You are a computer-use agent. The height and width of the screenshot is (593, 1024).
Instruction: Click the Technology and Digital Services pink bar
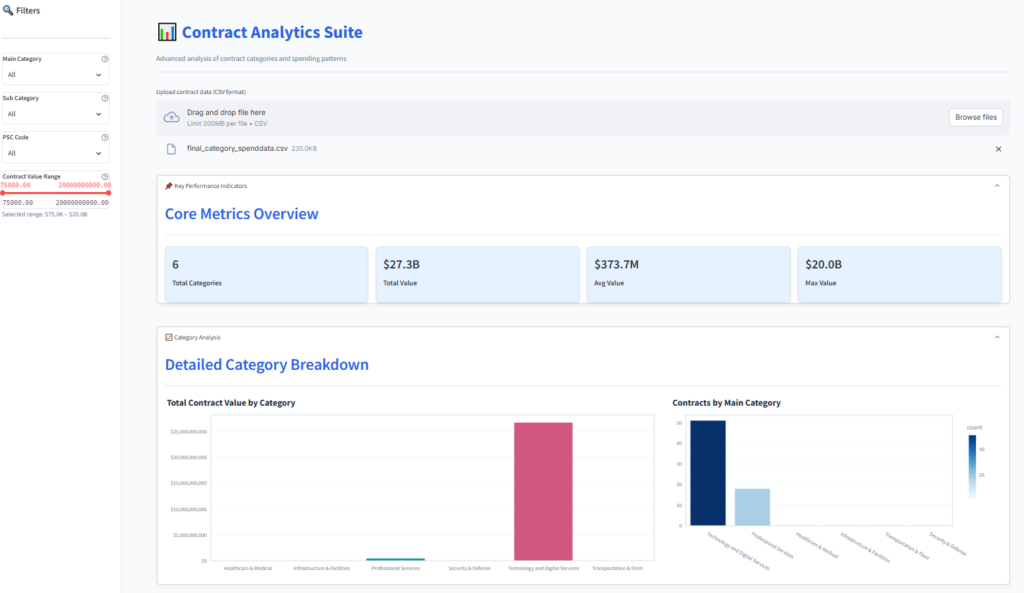click(x=543, y=490)
